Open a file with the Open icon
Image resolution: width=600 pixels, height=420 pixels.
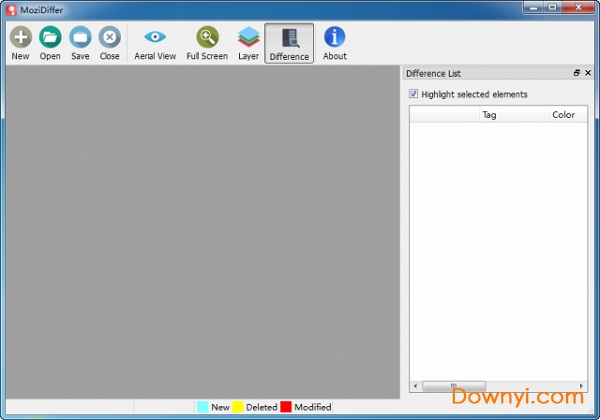pyautogui.click(x=50, y=41)
